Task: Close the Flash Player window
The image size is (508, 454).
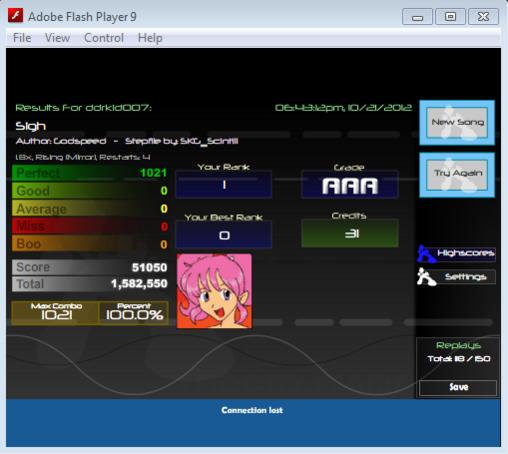Action: (483, 17)
